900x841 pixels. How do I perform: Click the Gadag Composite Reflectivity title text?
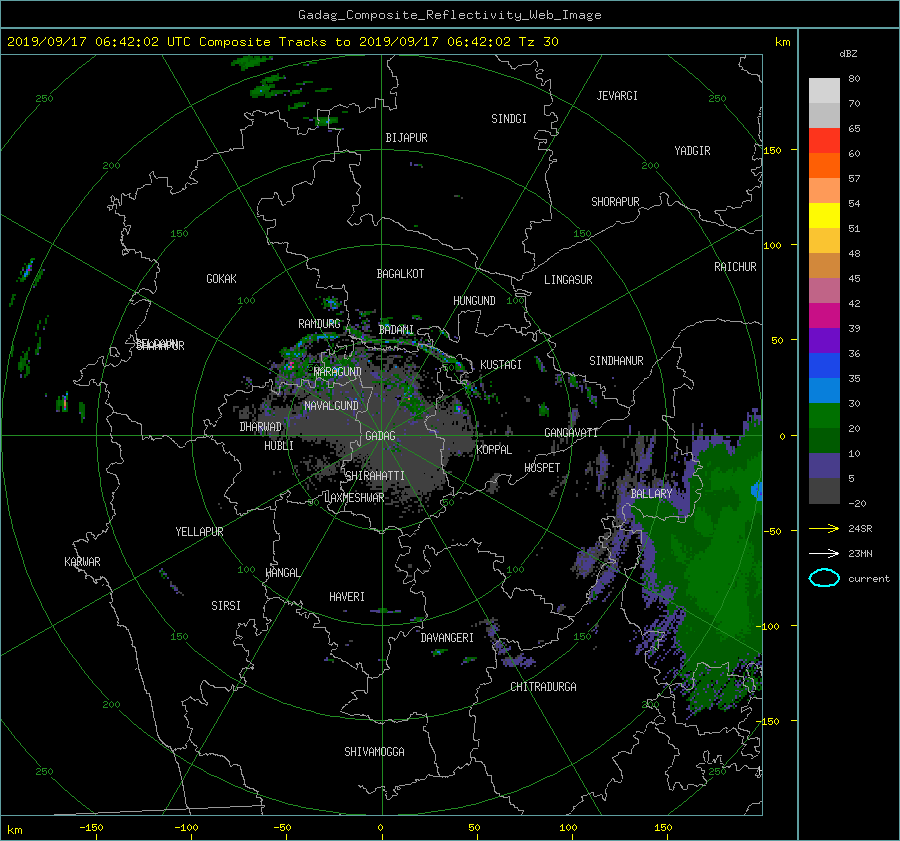click(x=449, y=14)
